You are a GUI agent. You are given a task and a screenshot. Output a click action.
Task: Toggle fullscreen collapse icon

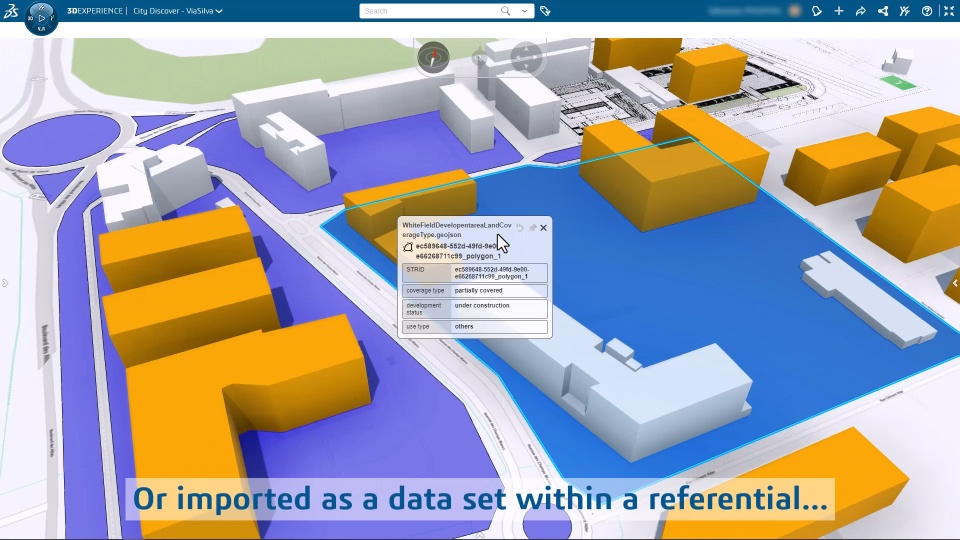pyautogui.click(x=949, y=11)
